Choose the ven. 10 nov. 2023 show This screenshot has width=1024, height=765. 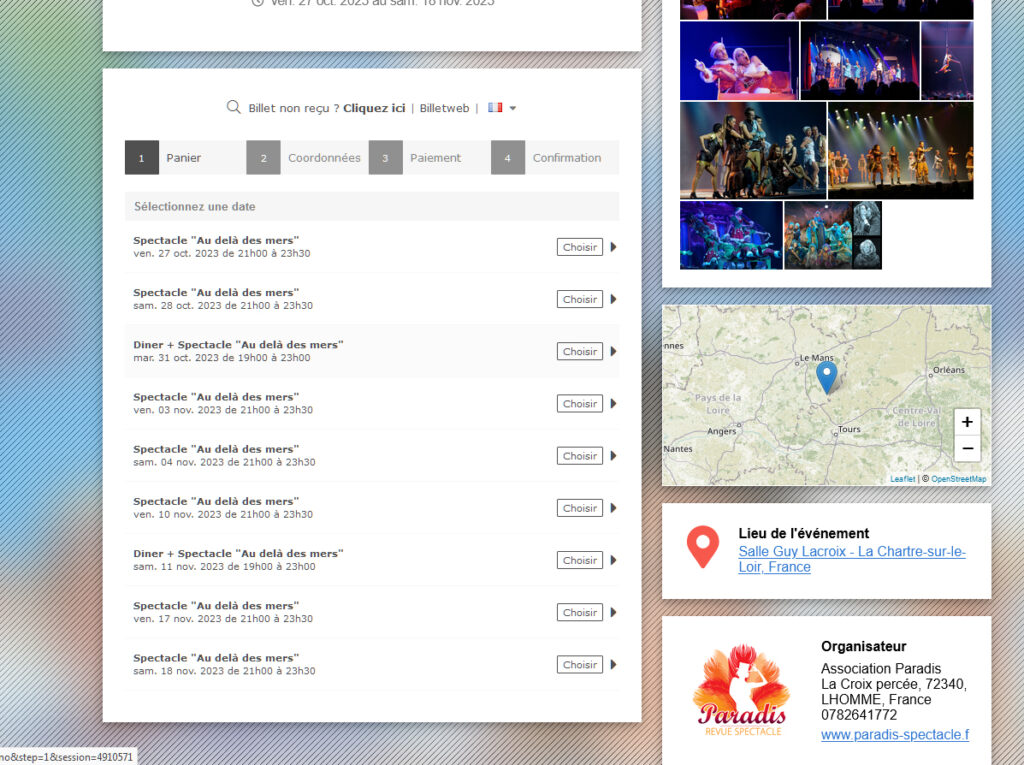(579, 508)
